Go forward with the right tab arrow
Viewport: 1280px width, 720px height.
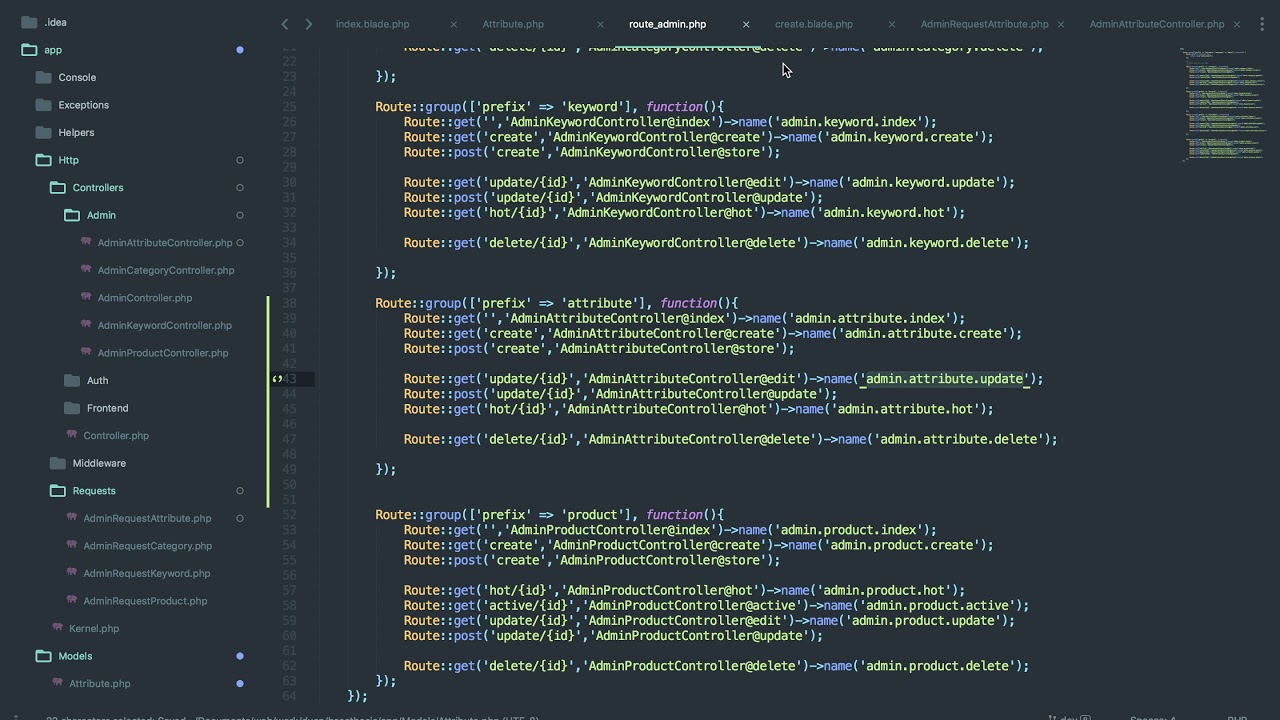(x=308, y=24)
